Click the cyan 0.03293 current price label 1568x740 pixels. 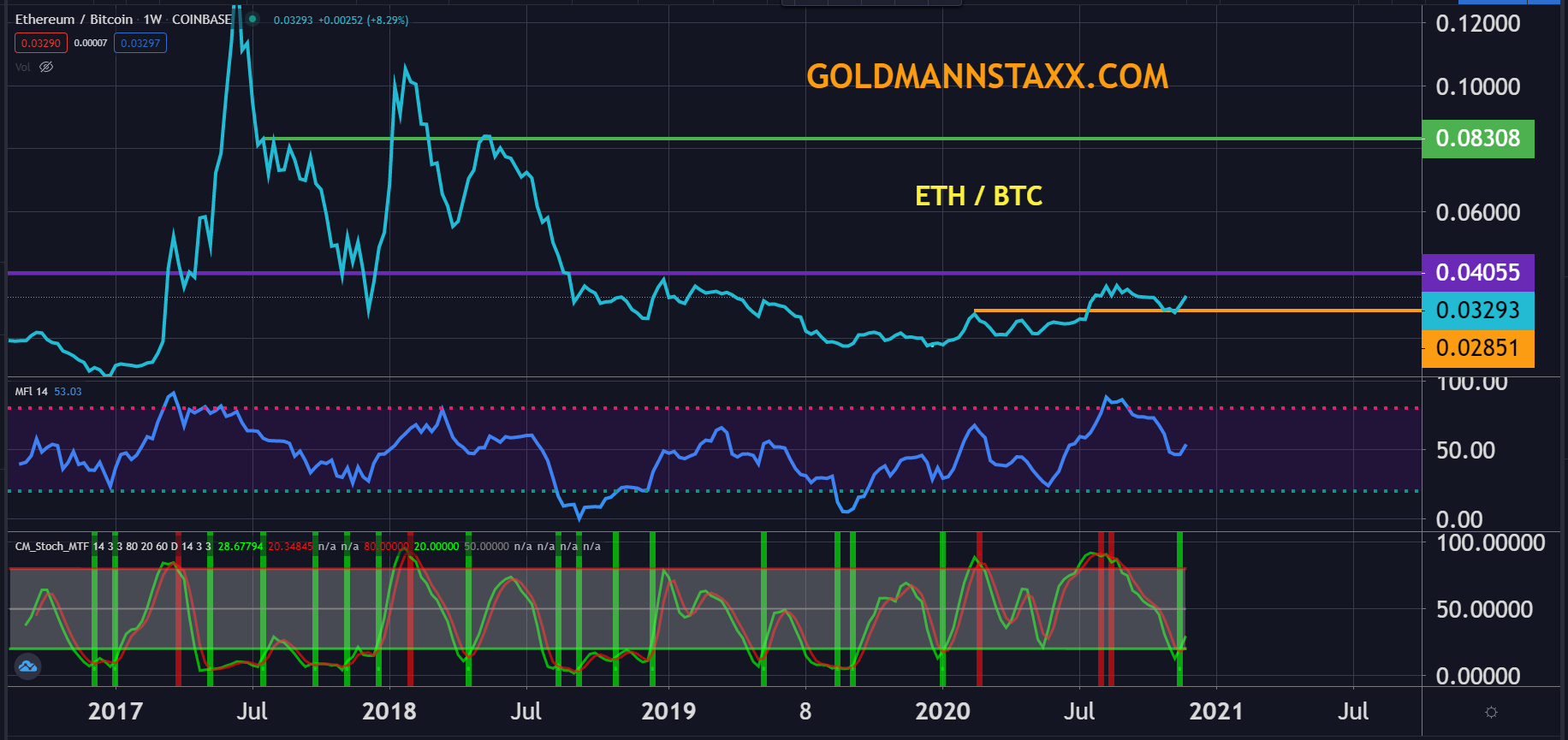pyautogui.click(x=1477, y=310)
